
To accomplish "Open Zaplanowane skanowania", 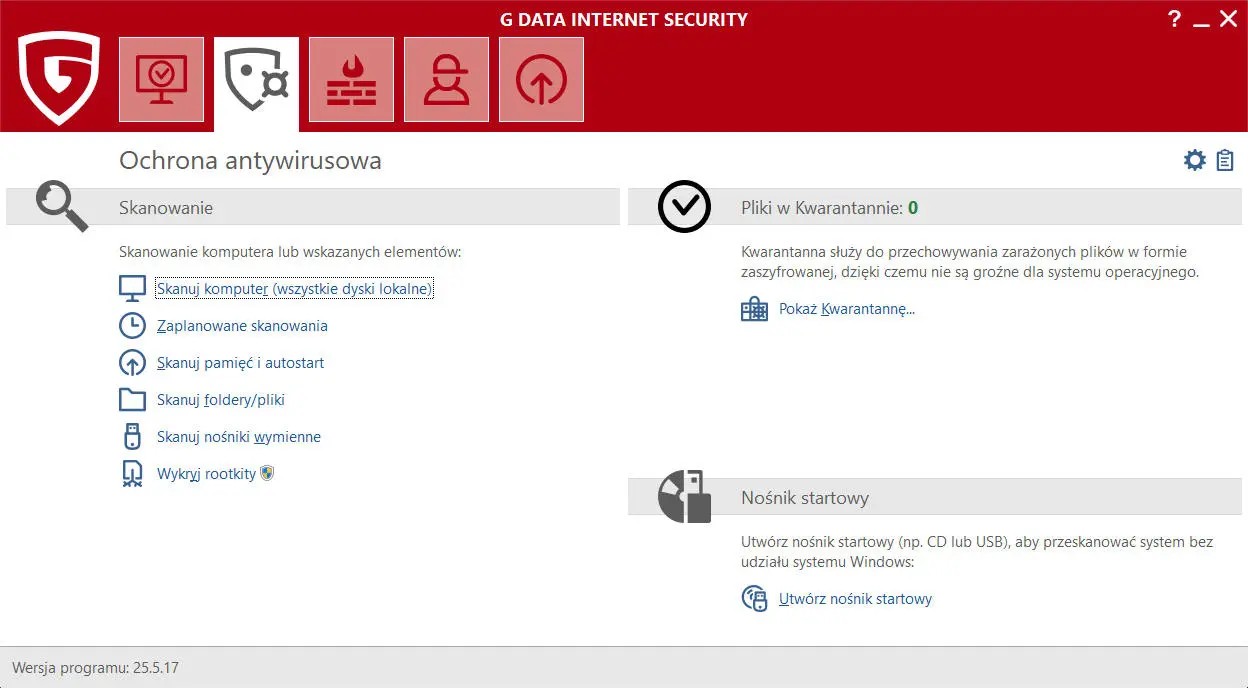I will pos(242,325).
